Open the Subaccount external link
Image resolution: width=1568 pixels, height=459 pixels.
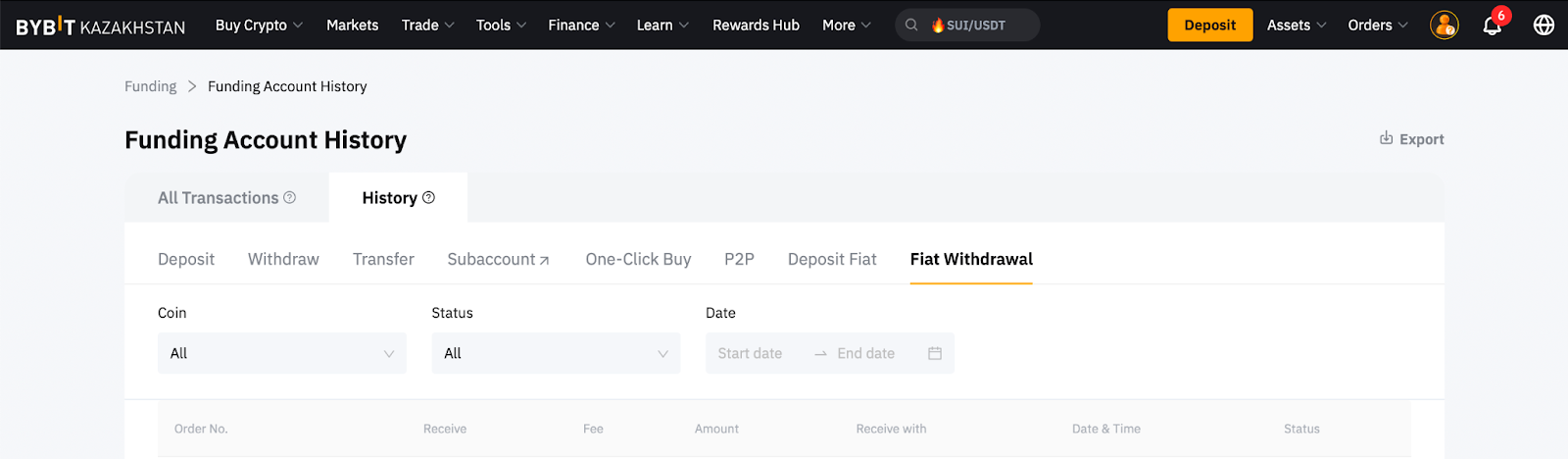(498, 259)
